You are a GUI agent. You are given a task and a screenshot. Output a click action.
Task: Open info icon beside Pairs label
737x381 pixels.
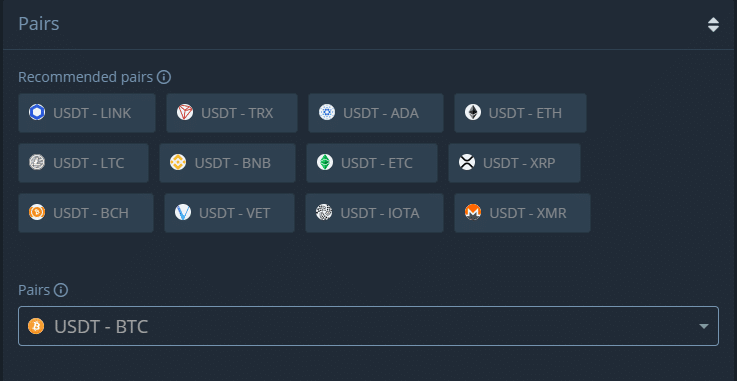61,290
